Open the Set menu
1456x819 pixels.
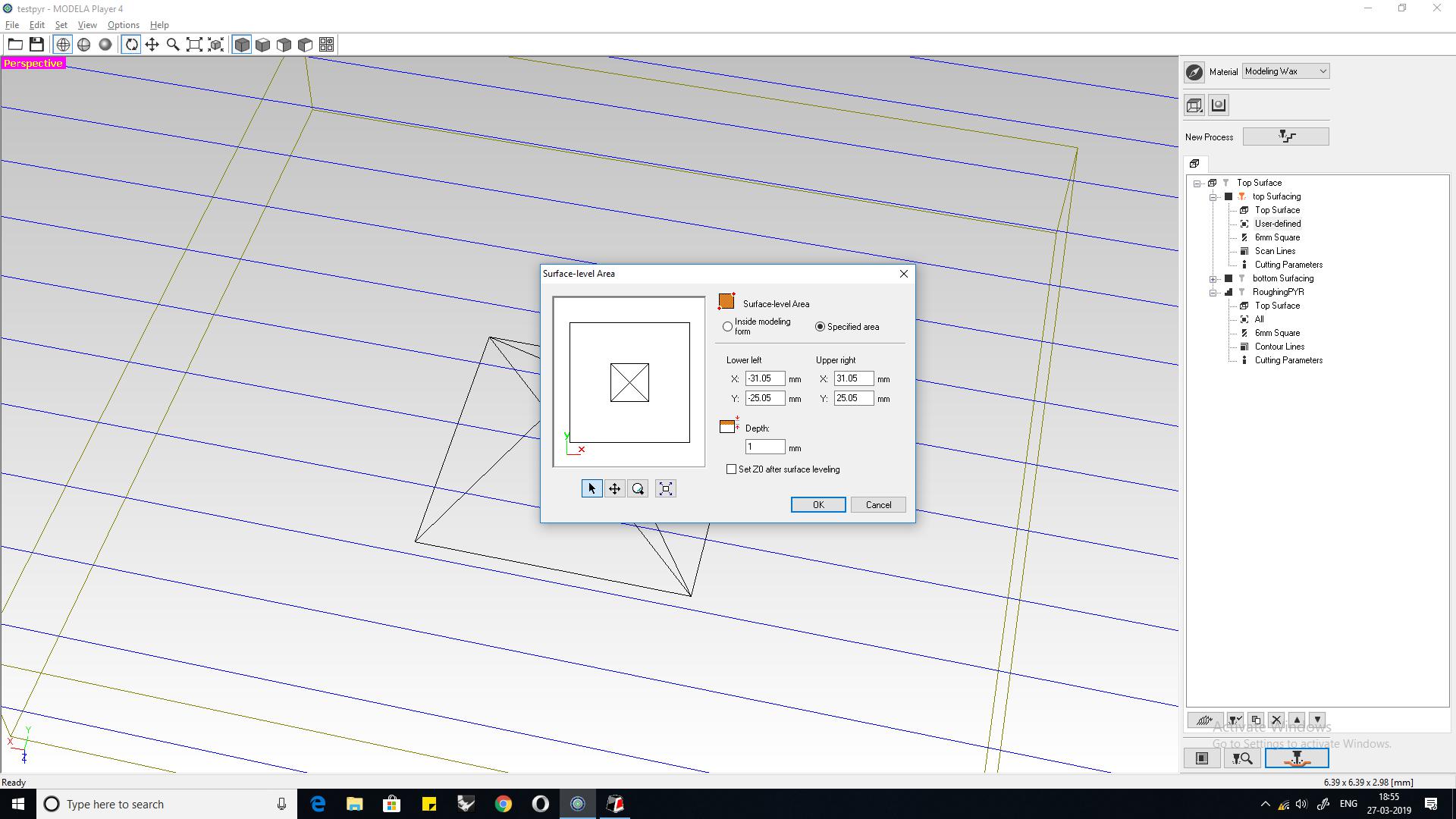[61, 25]
